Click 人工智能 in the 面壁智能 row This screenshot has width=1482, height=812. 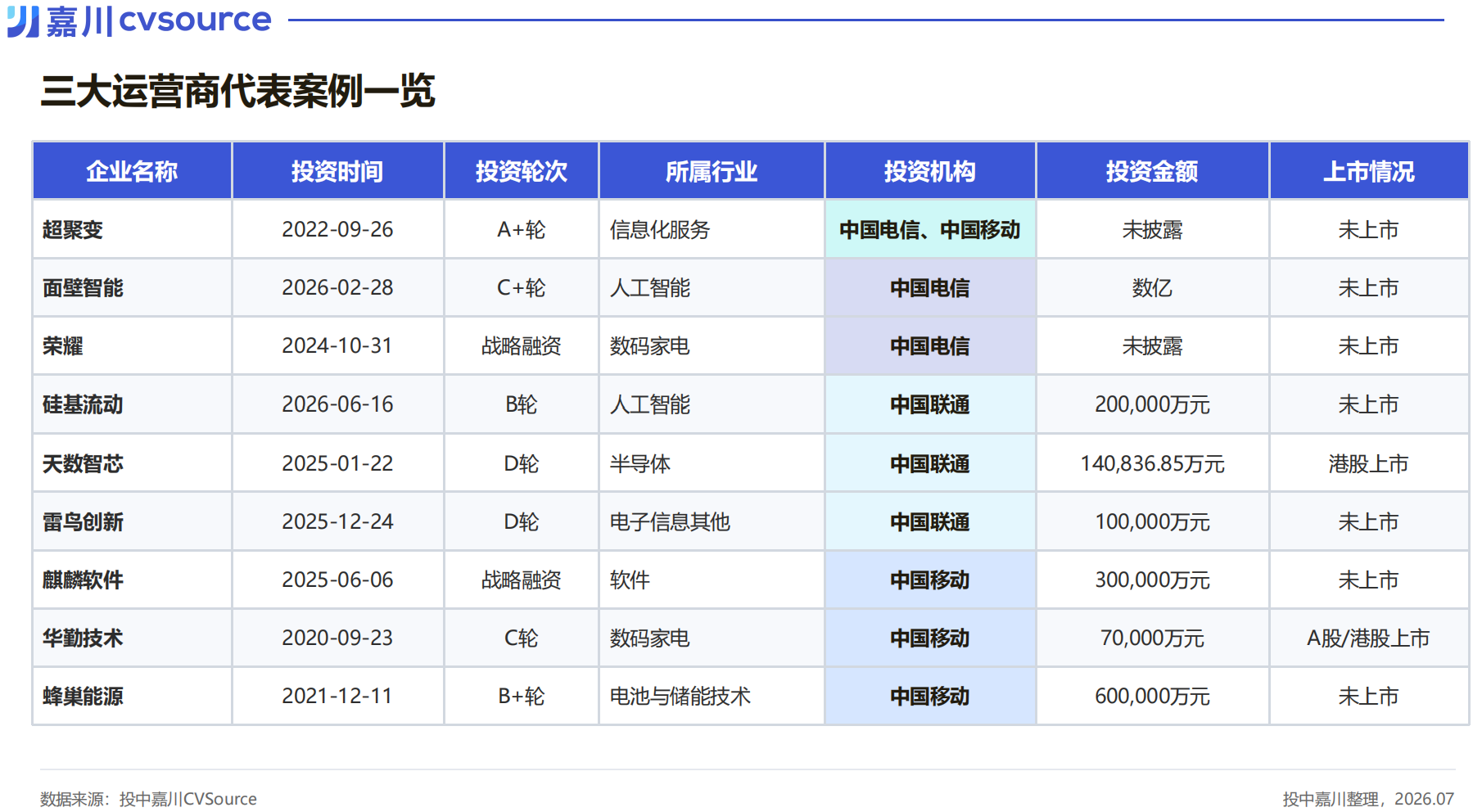pyautogui.click(x=650, y=288)
